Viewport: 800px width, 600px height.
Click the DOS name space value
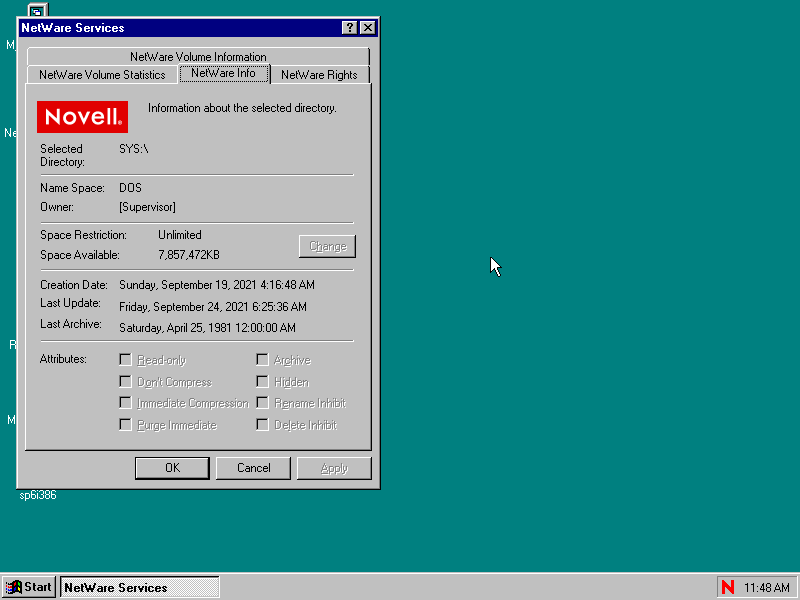131,188
